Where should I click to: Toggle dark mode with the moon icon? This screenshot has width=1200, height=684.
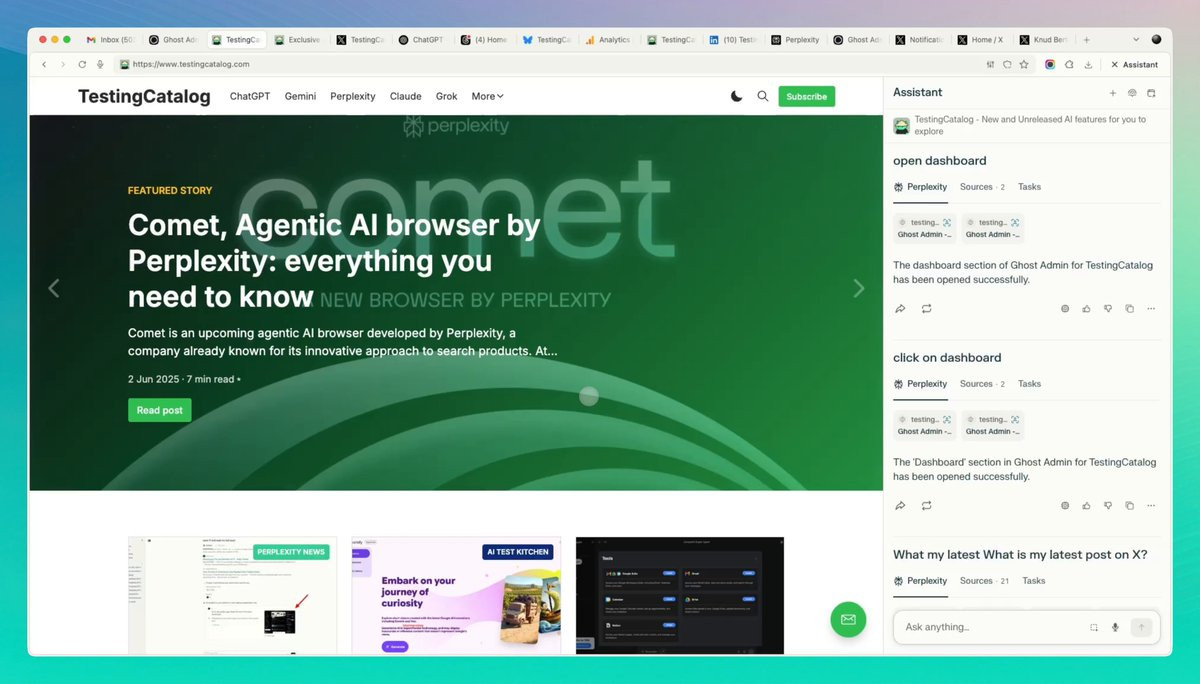[x=737, y=96]
